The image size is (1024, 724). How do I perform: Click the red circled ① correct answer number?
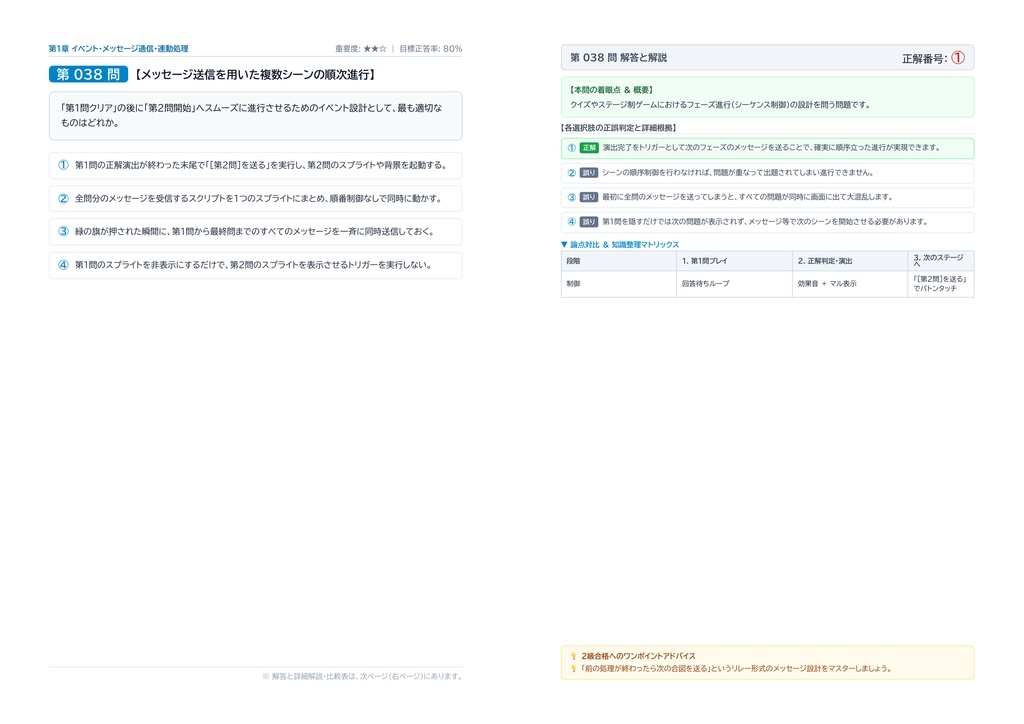957,57
